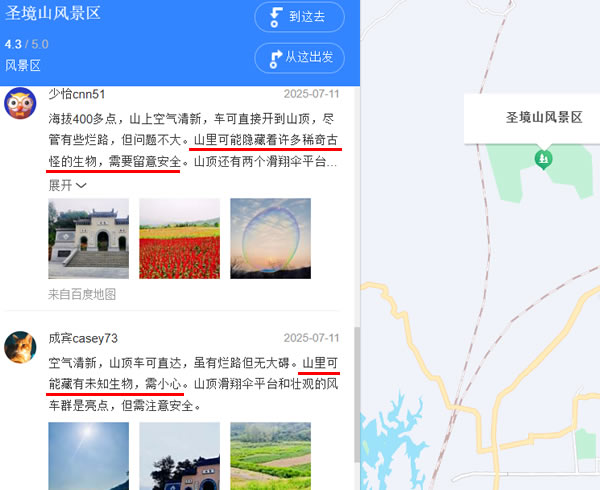Viewport: 600px width, 490px height.
Task: Click the 从这出发 start-from-here button
Action: tap(299, 58)
